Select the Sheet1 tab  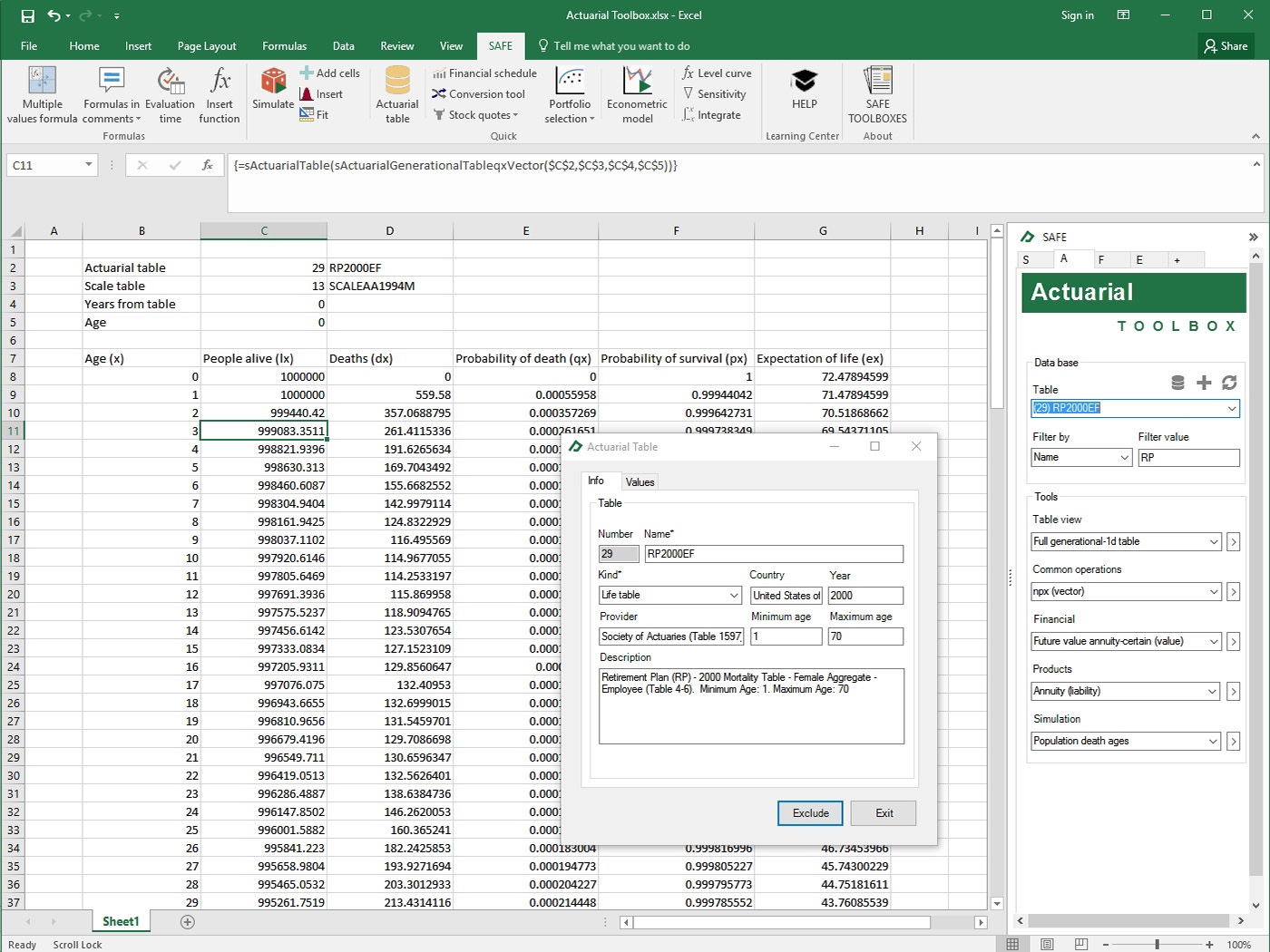[121, 922]
